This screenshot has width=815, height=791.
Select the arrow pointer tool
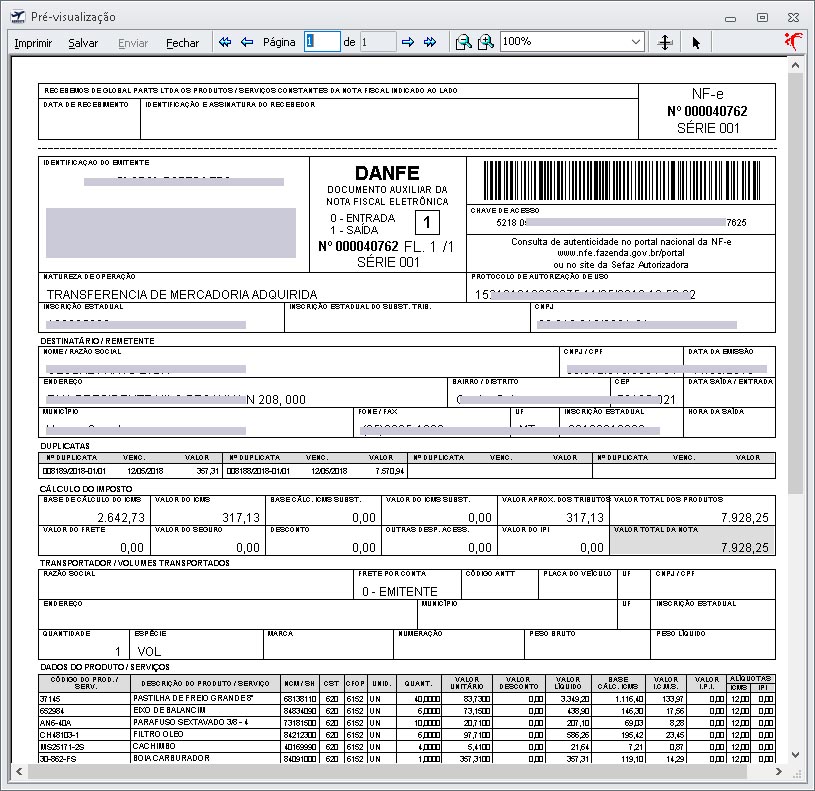[x=696, y=42]
